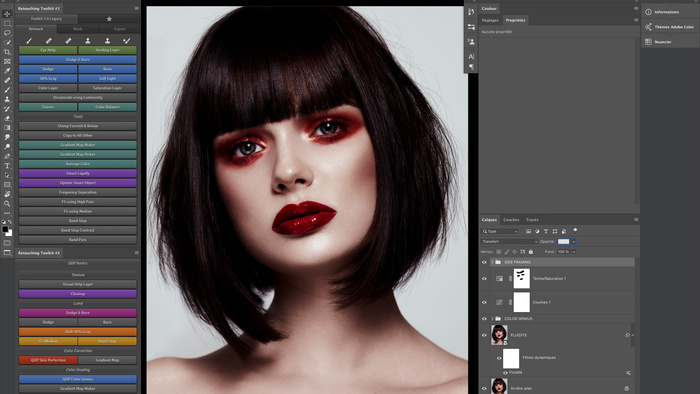Viewport: 700px width, 394px height.
Task: Click the foreground color swatch
Action: tap(5, 229)
